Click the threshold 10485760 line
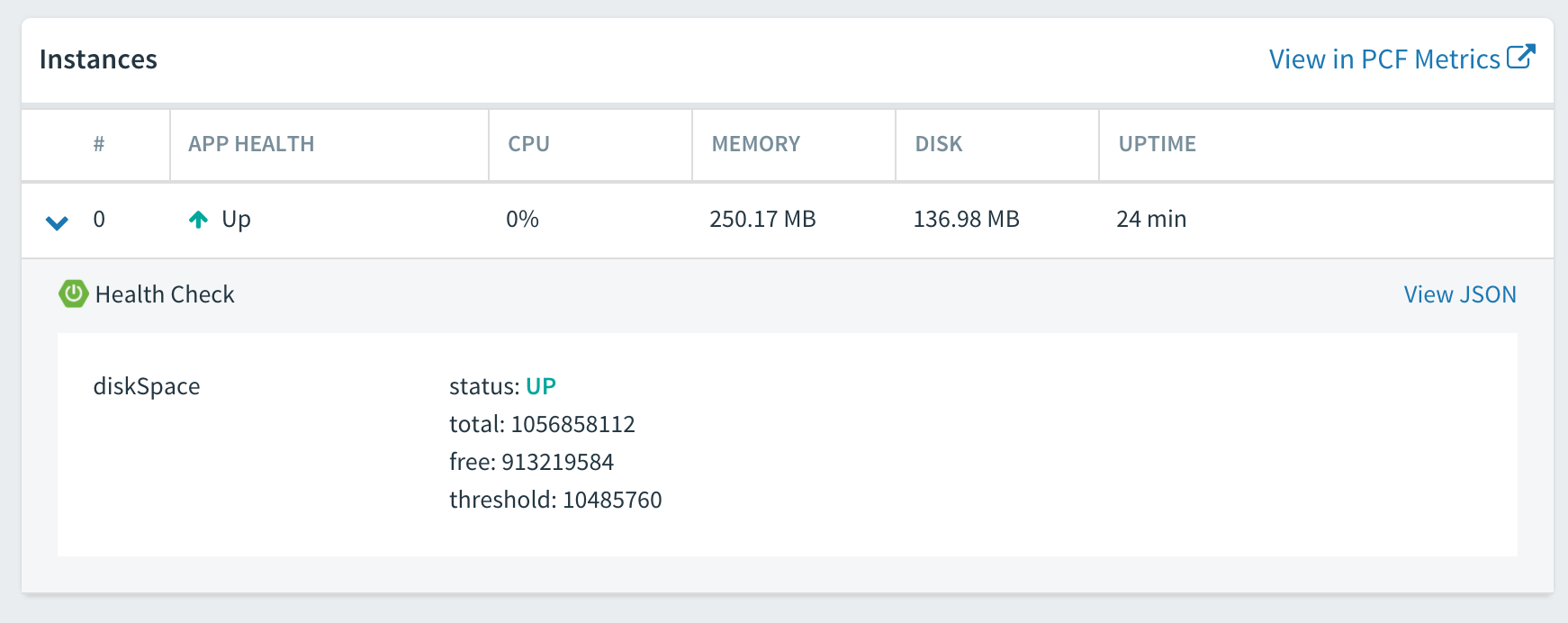Image resolution: width=1568 pixels, height=623 pixels. tap(554, 500)
